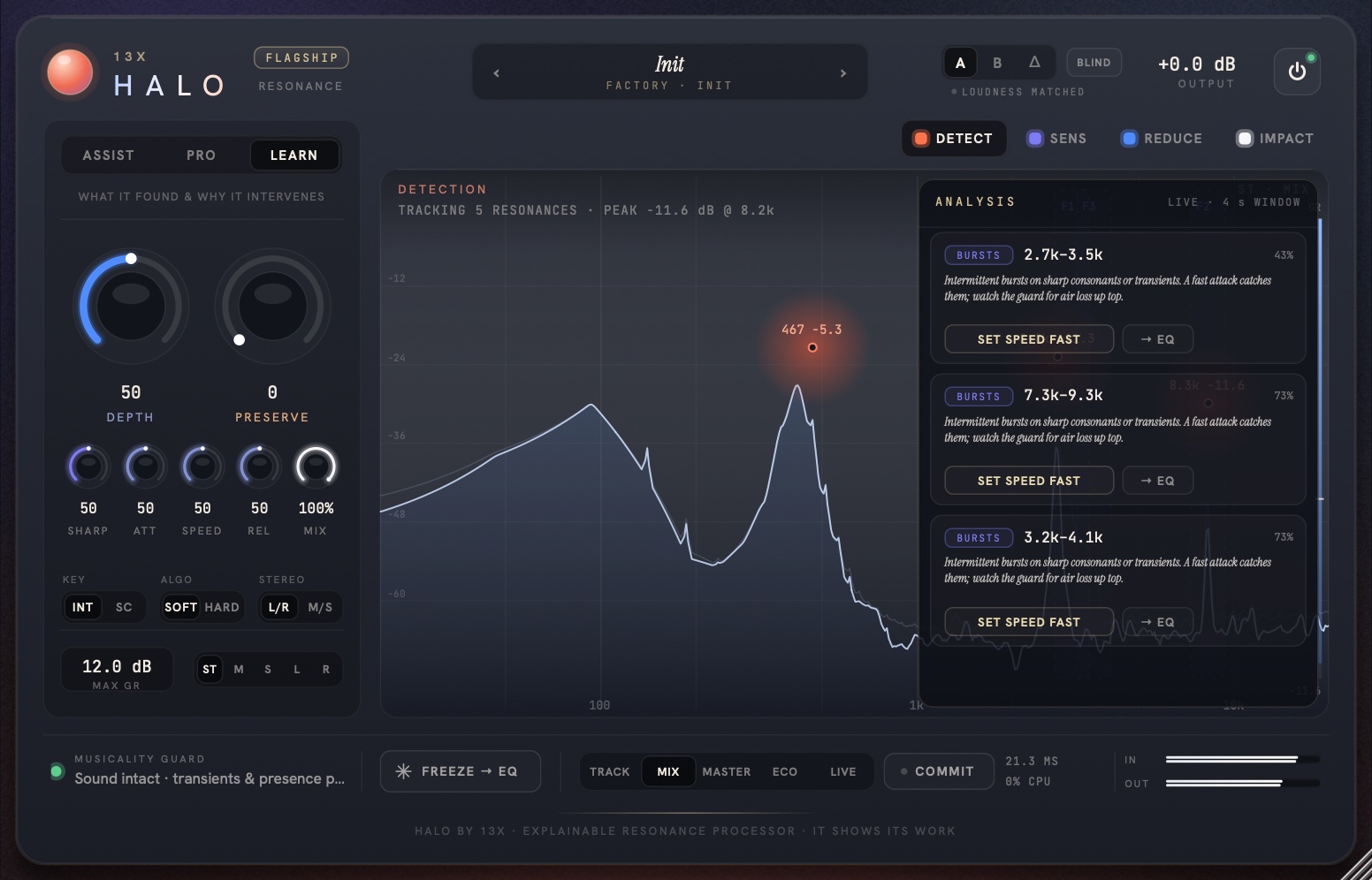Image resolution: width=1372 pixels, height=880 pixels.
Task: Click SET SPEED FAST for 7.3k-9.3k
Action: pyautogui.click(x=1029, y=481)
